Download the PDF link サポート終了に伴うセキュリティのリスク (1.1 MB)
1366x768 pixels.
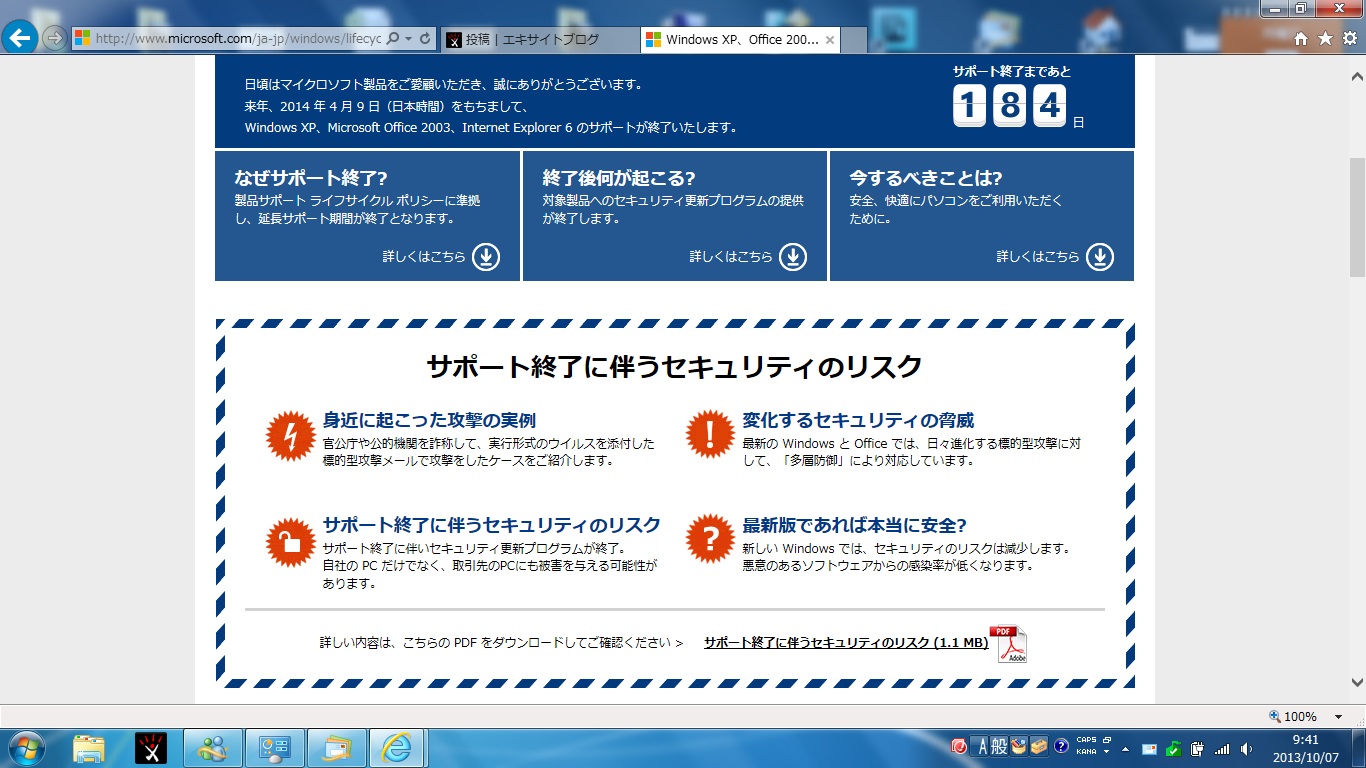[846, 643]
